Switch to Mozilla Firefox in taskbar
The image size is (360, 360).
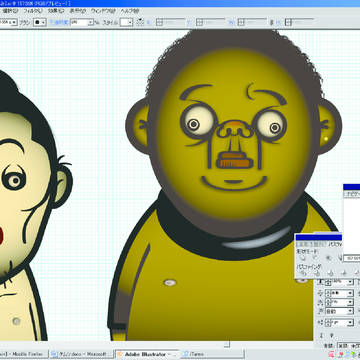(24, 354)
